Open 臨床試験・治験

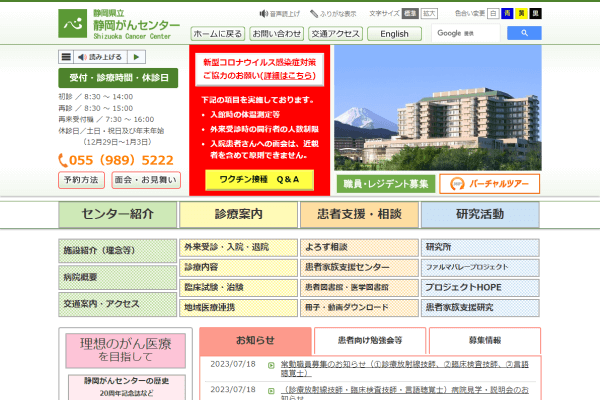(238, 287)
